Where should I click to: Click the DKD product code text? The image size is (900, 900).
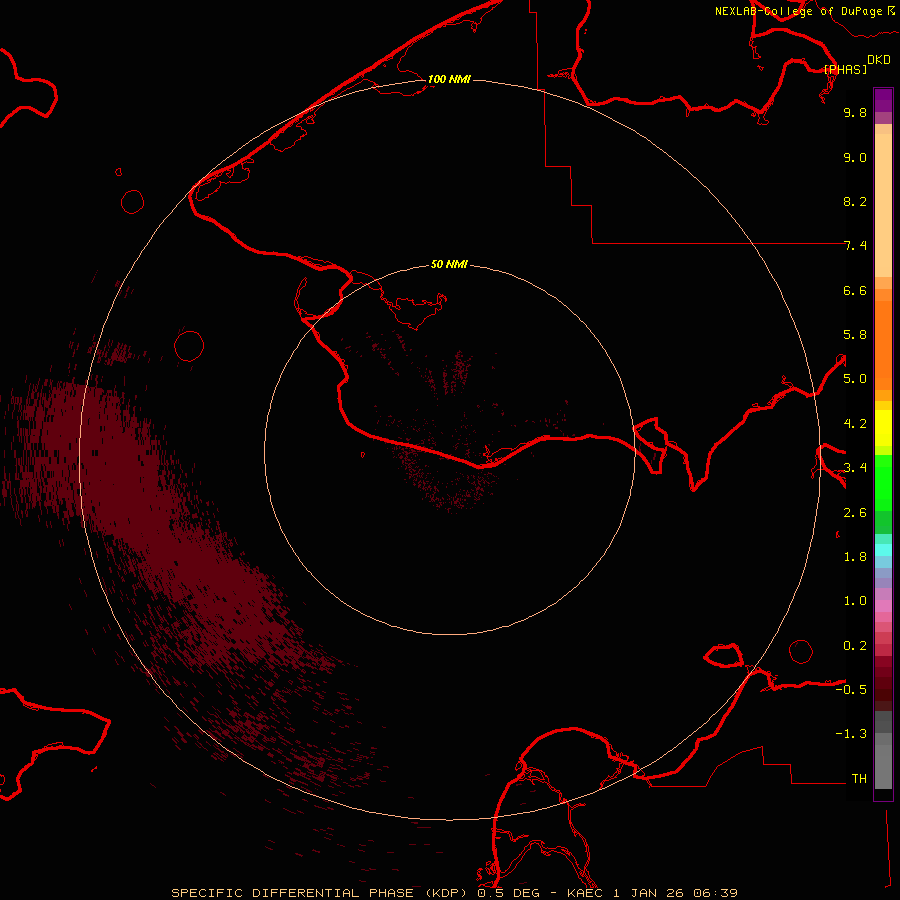click(x=879, y=60)
